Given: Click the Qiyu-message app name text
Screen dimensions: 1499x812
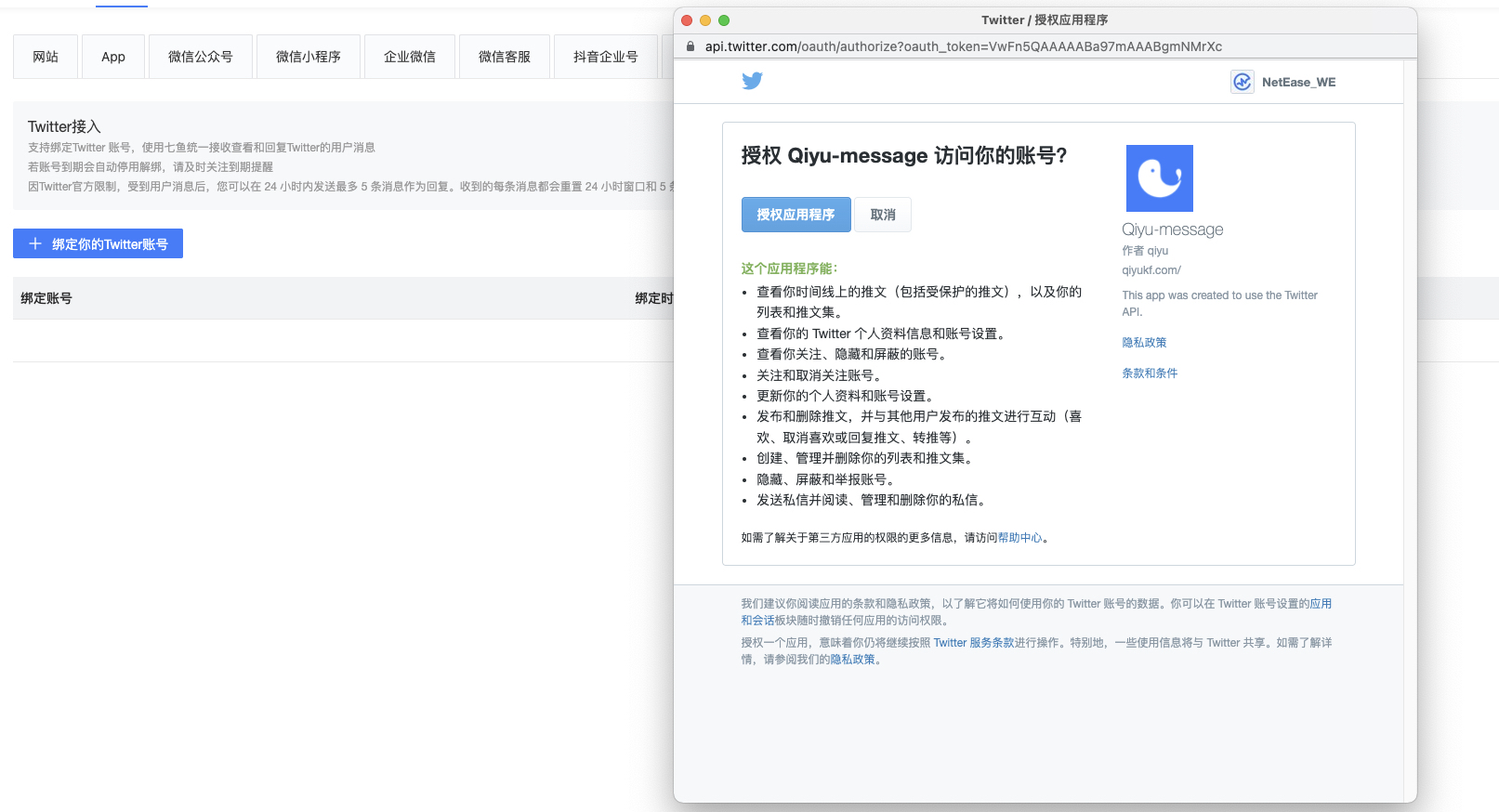Looking at the screenshot, I should [1173, 229].
